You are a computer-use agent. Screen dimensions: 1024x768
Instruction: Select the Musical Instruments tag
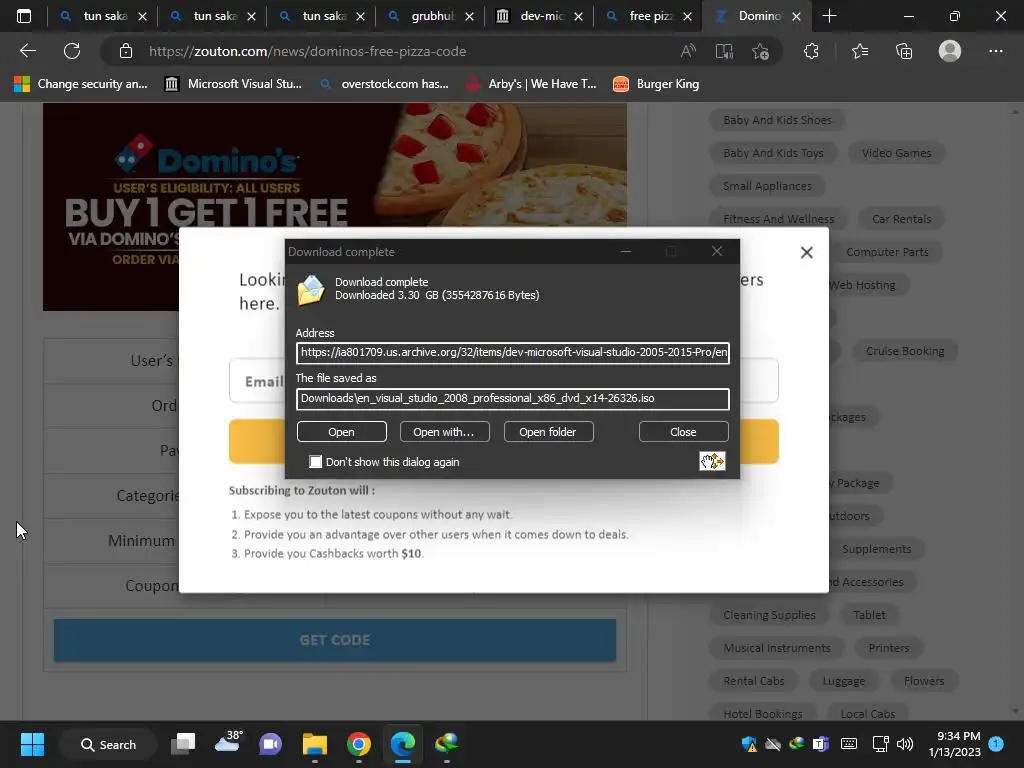(x=777, y=648)
